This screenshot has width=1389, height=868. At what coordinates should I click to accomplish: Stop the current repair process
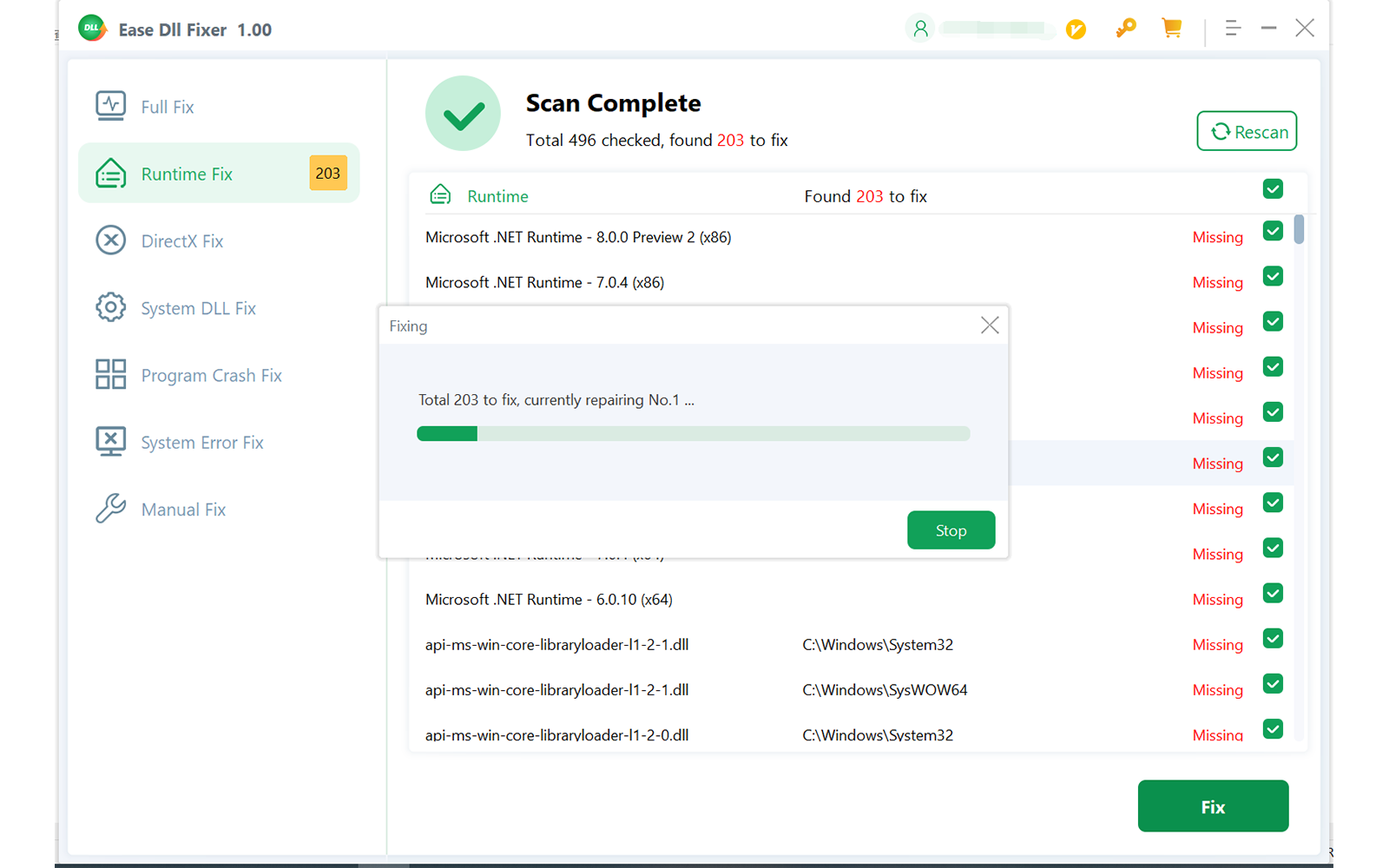(x=951, y=530)
